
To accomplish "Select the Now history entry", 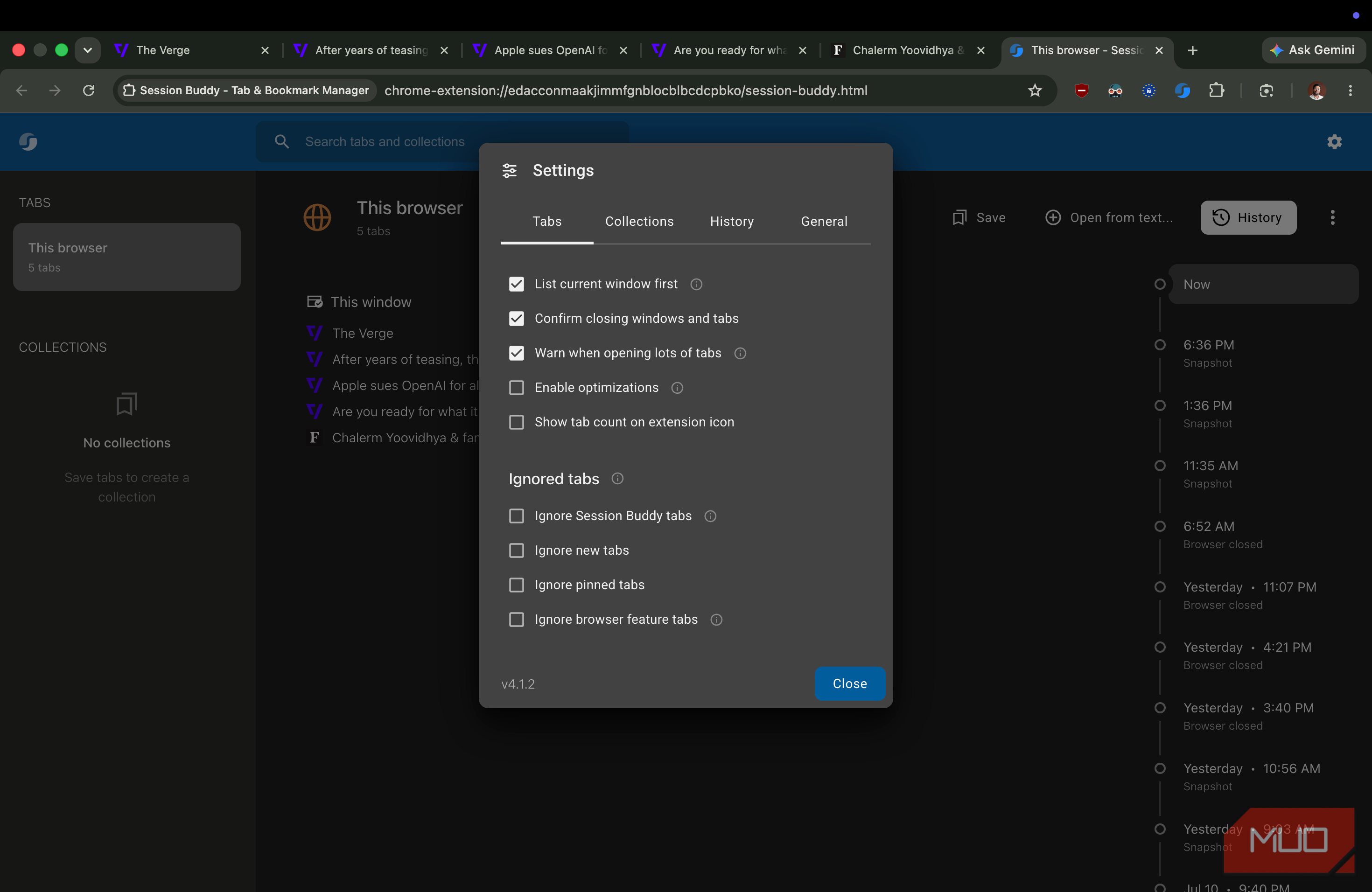I will click(1264, 285).
